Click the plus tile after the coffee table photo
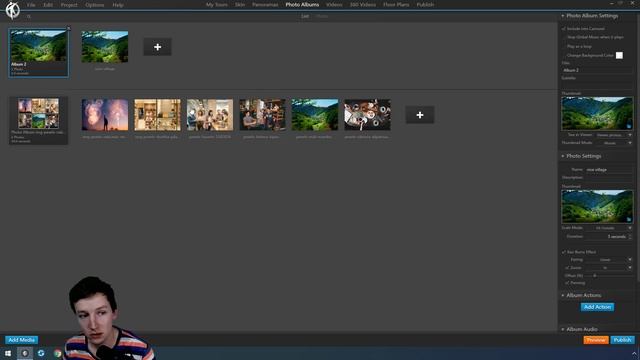The image size is (640, 360). (420, 115)
